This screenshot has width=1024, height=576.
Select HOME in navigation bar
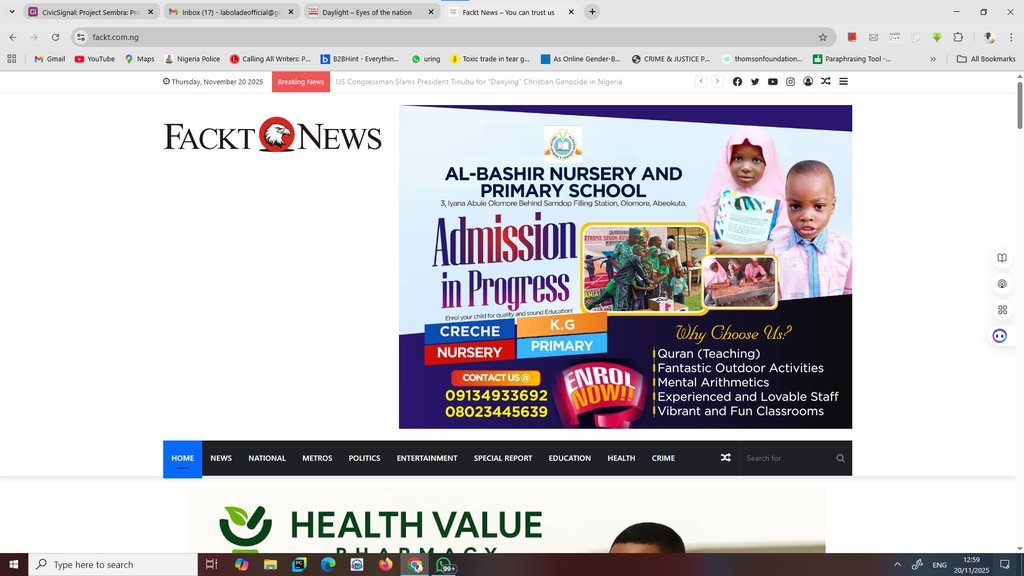[183, 458]
